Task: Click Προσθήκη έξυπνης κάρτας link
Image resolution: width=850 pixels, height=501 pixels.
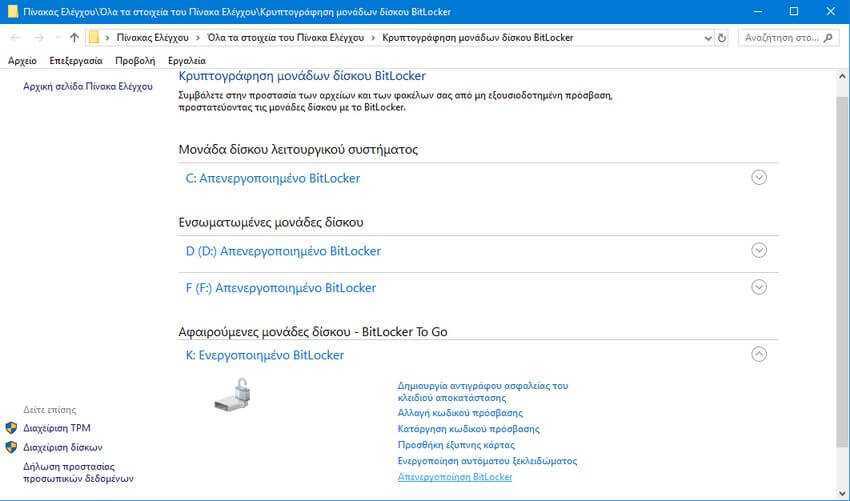Action: [456, 445]
